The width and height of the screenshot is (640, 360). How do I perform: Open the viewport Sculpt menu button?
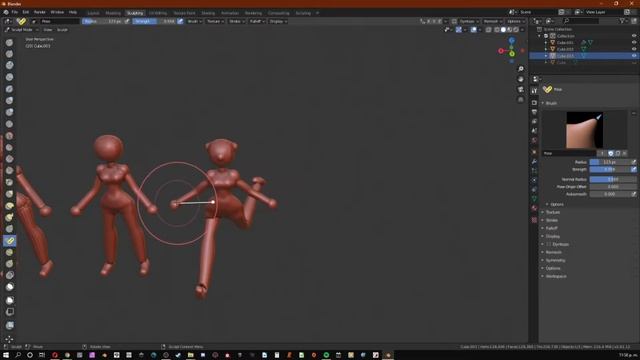click(x=62, y=30)
